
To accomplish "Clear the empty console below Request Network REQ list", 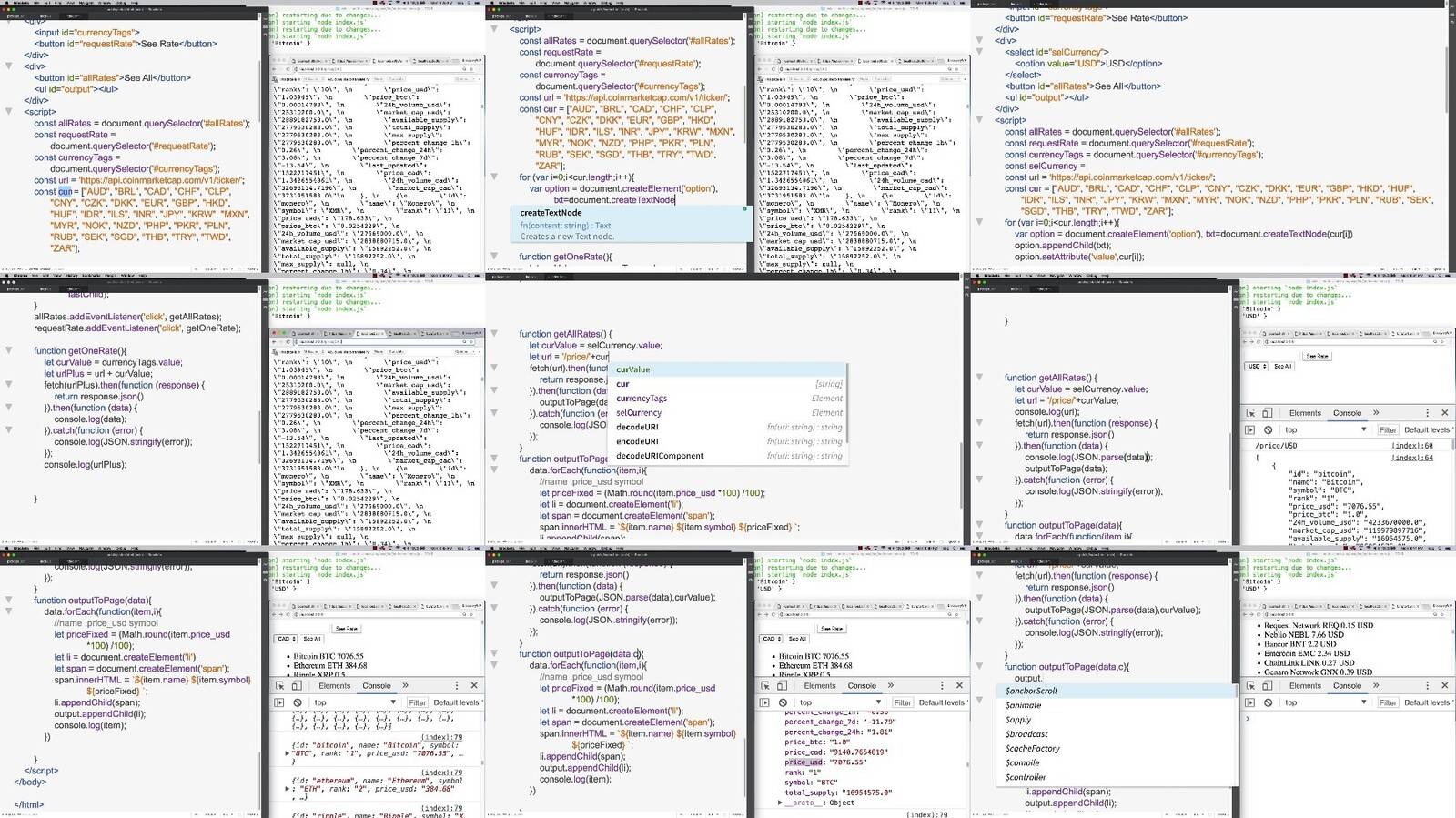I will [1269, 702].
